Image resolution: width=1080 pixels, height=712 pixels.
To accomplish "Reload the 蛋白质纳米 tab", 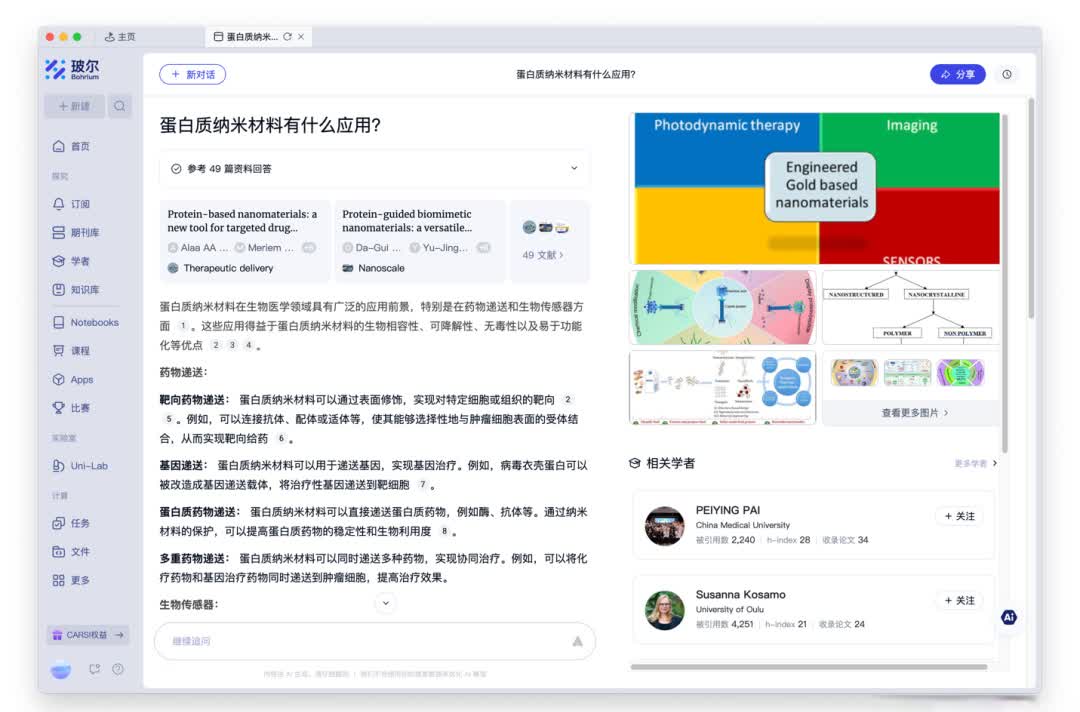I will (x=287, y=36).
